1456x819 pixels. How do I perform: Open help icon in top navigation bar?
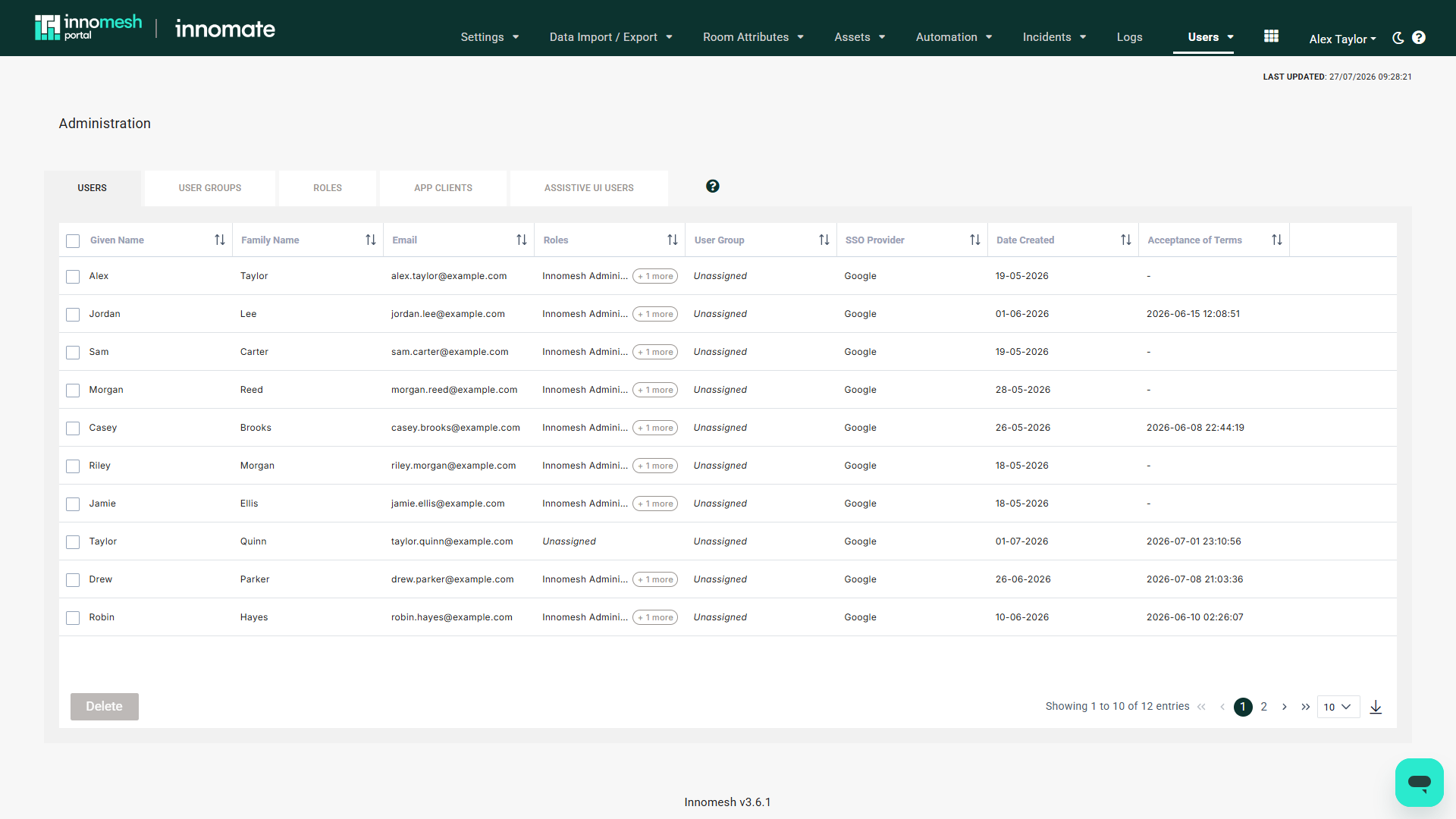point(1419,38)
